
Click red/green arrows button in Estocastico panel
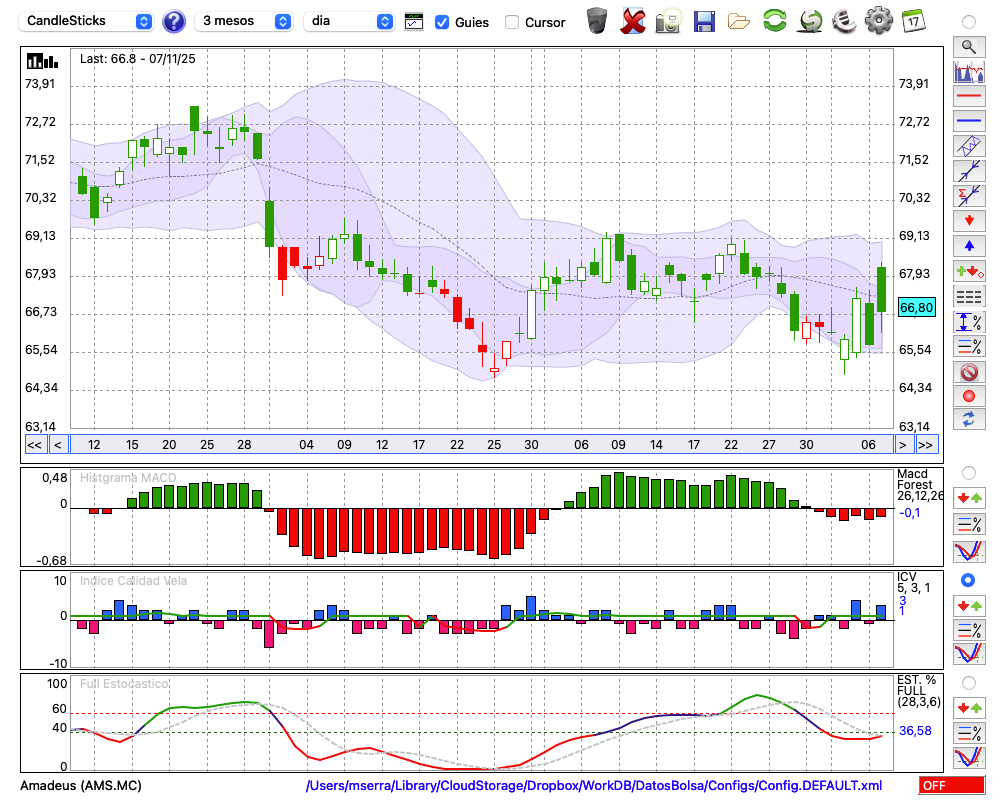click(x=969, y=707)
